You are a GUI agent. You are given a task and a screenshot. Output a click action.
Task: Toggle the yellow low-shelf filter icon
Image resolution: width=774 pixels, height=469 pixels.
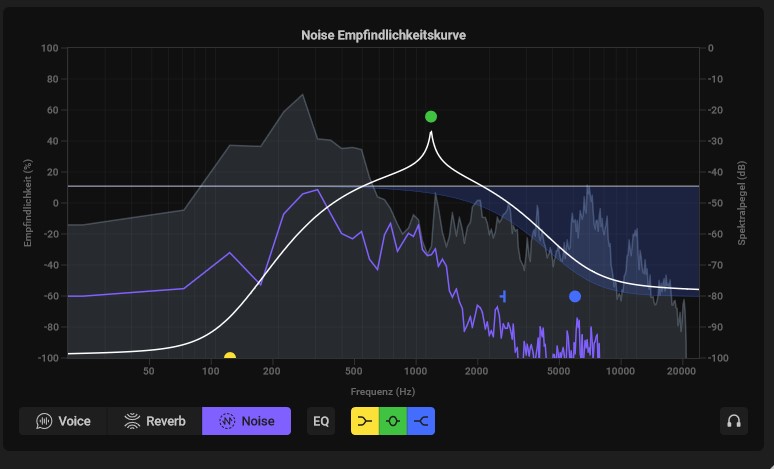[364, 421]
